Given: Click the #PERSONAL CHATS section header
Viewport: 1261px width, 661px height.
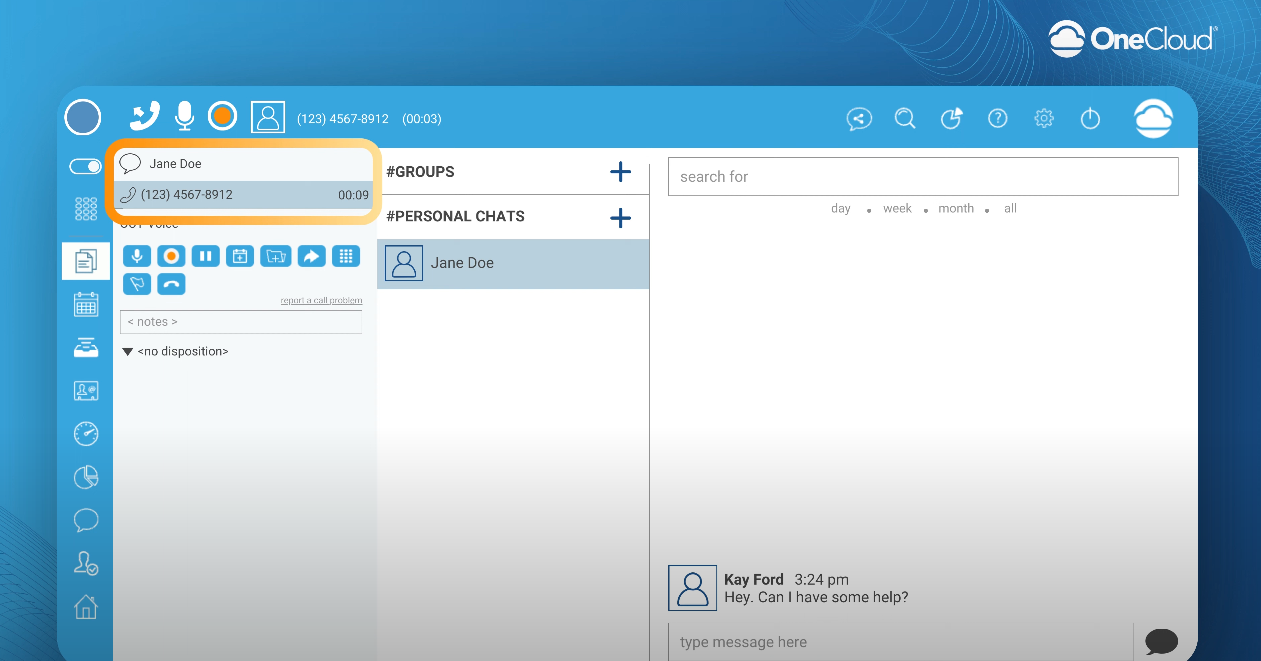Looking at the screenshot, I should [x=455, y=216].
